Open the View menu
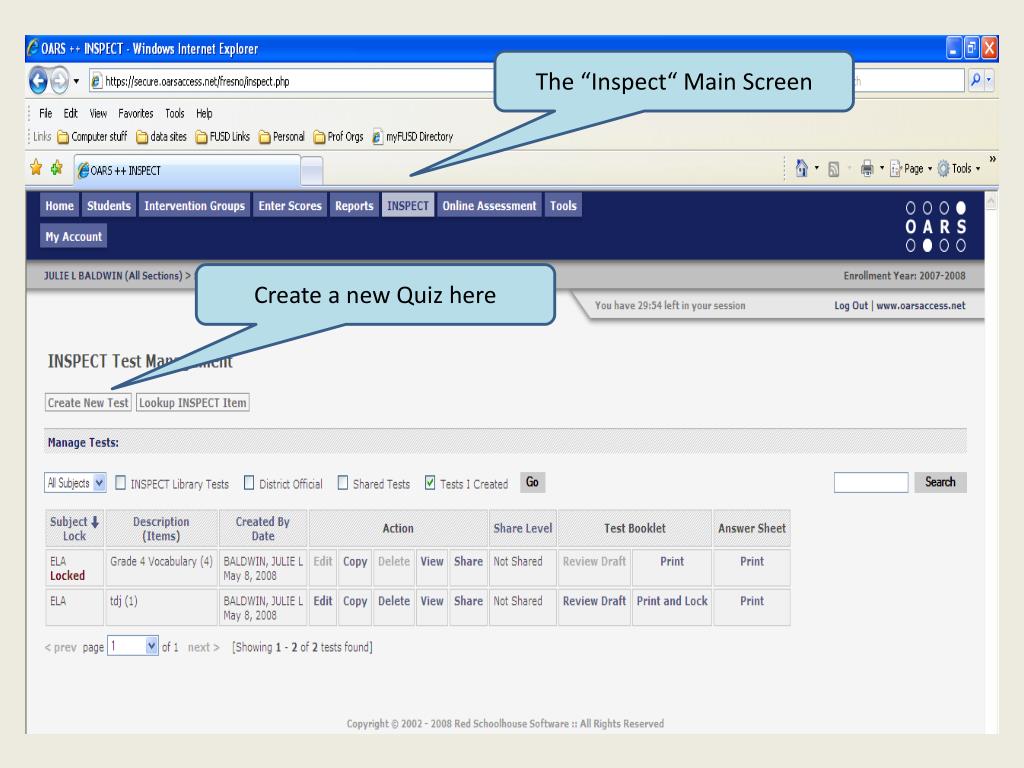The width and height of the screenshot is (1024, 768). click(x=98, y=113)
